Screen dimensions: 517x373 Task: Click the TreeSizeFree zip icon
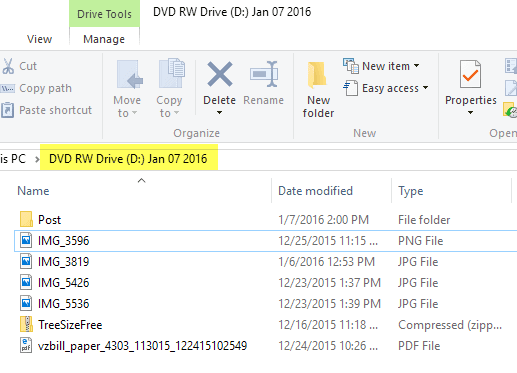tap(26, 324)
